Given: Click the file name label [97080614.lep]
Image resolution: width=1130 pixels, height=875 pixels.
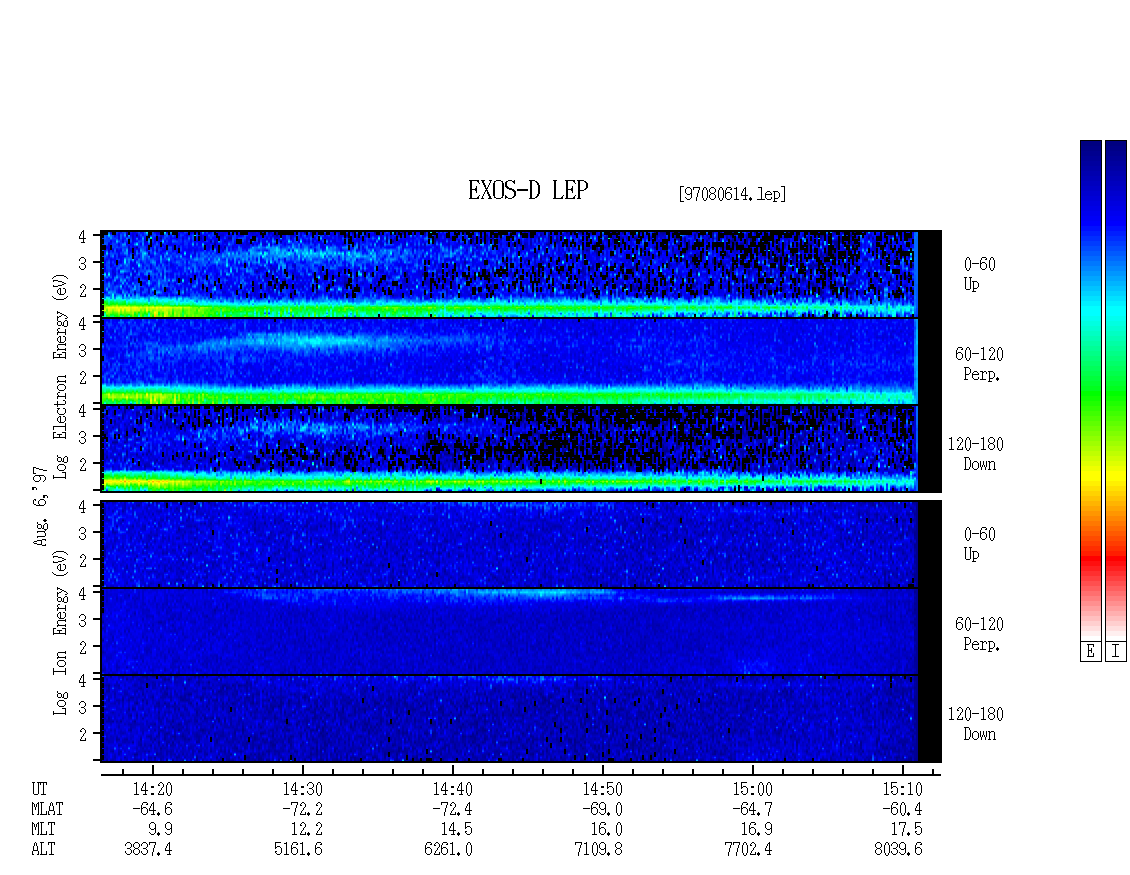Looking at the screenshot, I should (x=732, y=194).
